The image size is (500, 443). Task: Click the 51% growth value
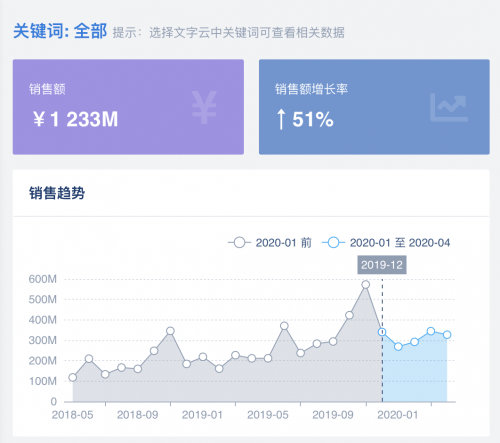[313, 119]
